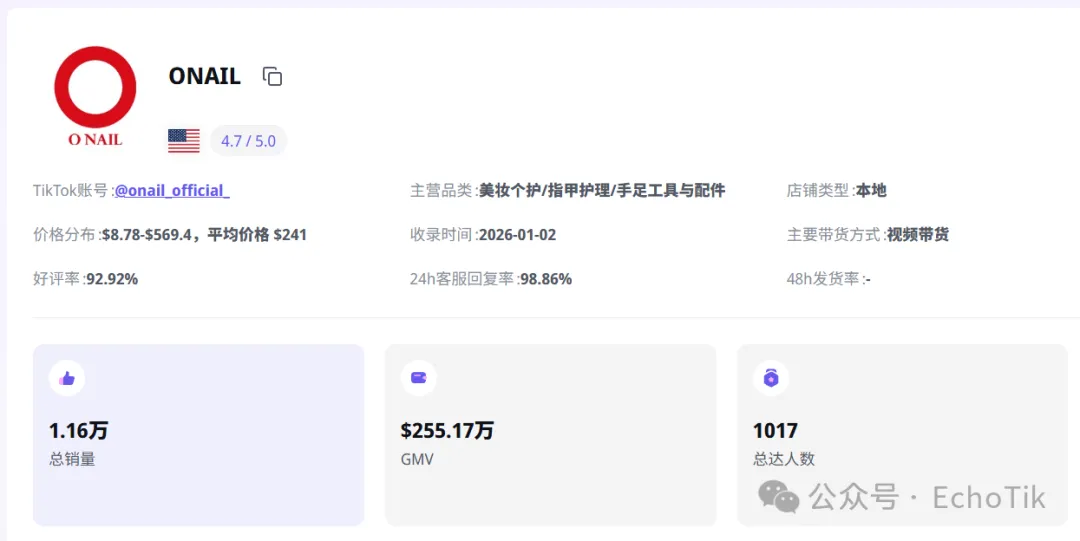Click the category 美妆个护/指甲护理/手足工具与配件
This screenshot has height=541, width=1080.
602,191
